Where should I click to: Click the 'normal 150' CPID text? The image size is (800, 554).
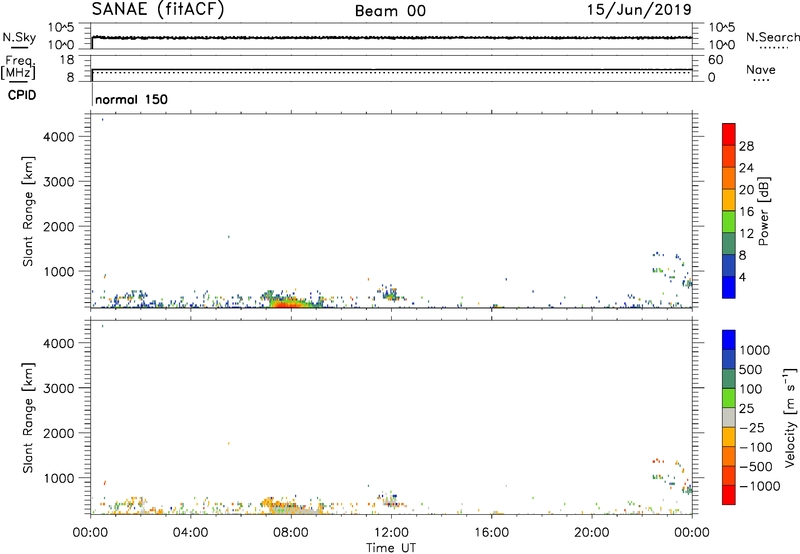click(131, 99)
